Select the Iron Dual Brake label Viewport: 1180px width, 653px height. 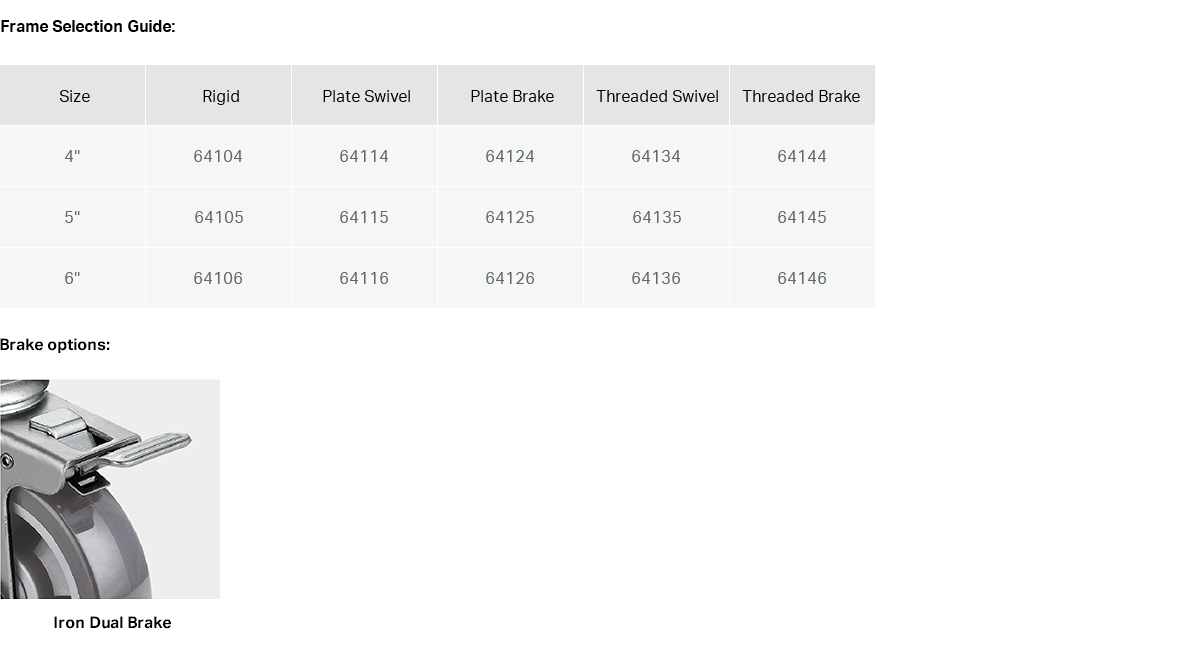tap(112, 623)
